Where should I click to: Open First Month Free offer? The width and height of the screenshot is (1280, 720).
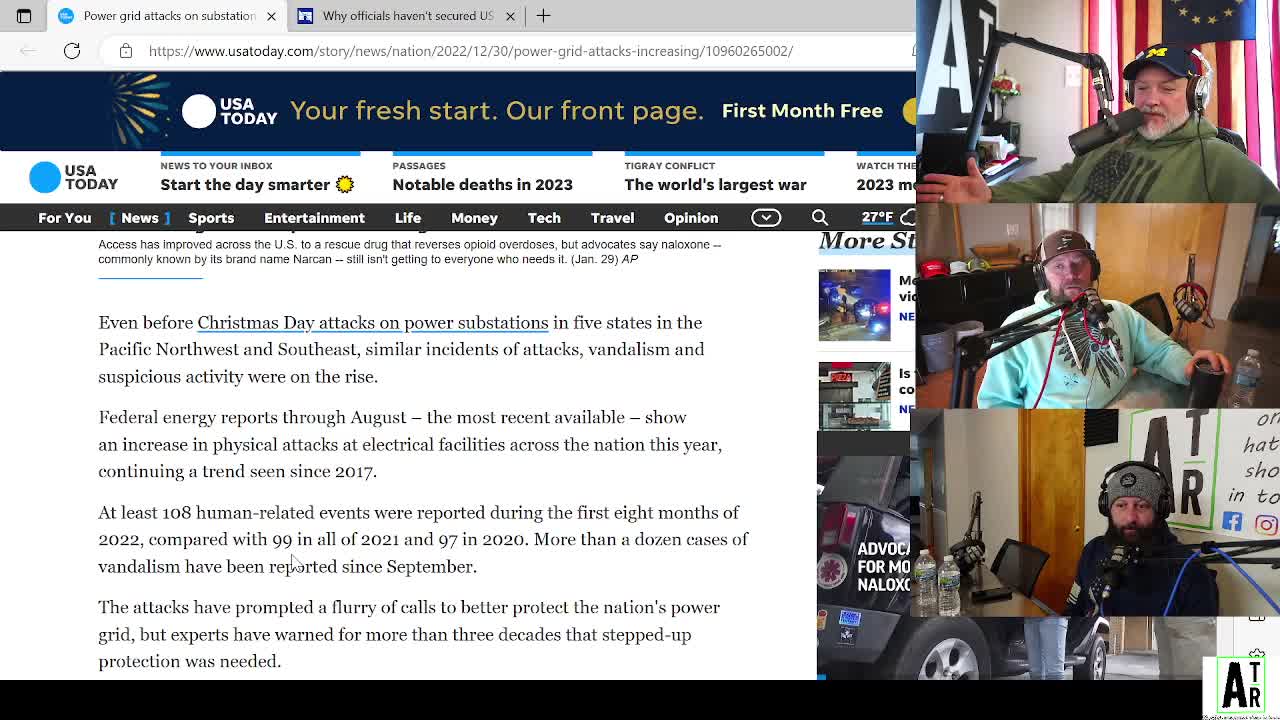tap(802, 111)
